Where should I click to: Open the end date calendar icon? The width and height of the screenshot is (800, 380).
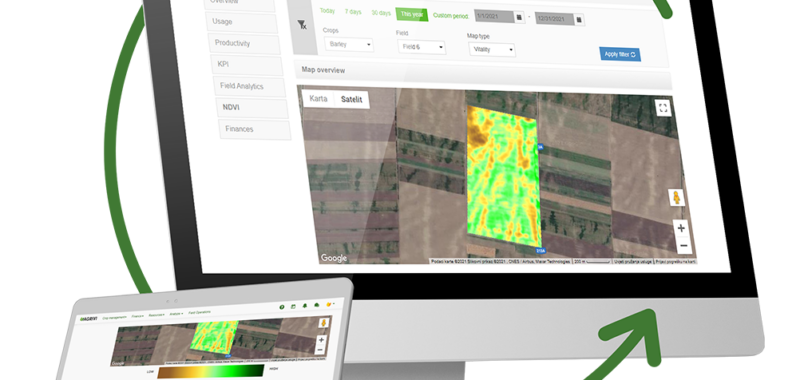tap(579, 20)
